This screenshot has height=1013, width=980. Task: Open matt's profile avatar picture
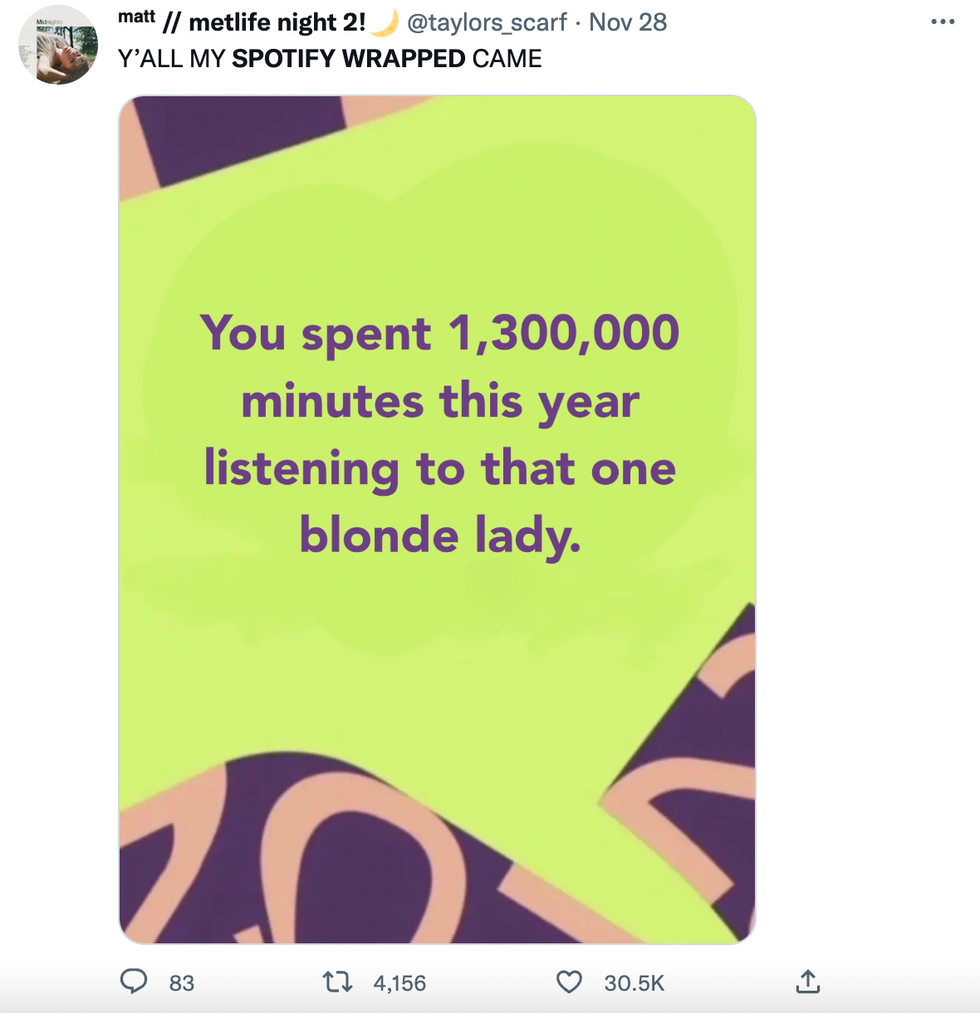click(58, 45)
